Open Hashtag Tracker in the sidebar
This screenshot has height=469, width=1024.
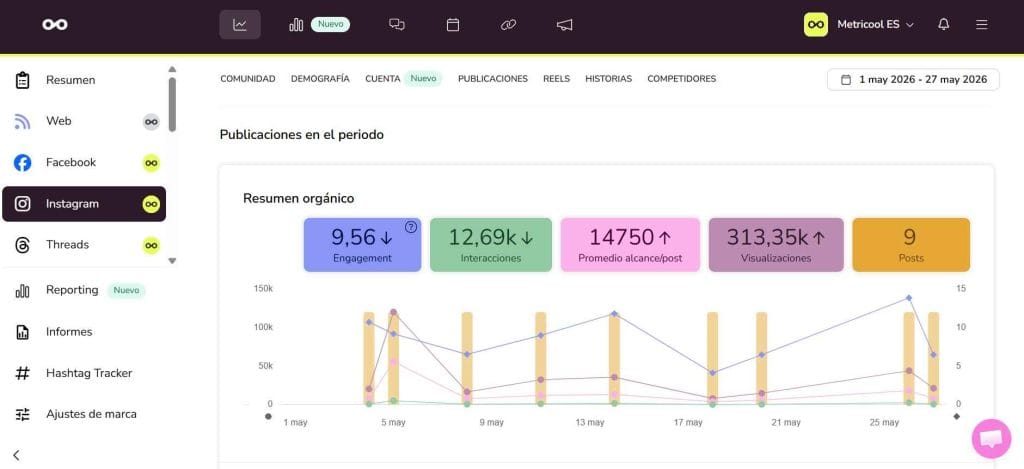click(84, 374)
